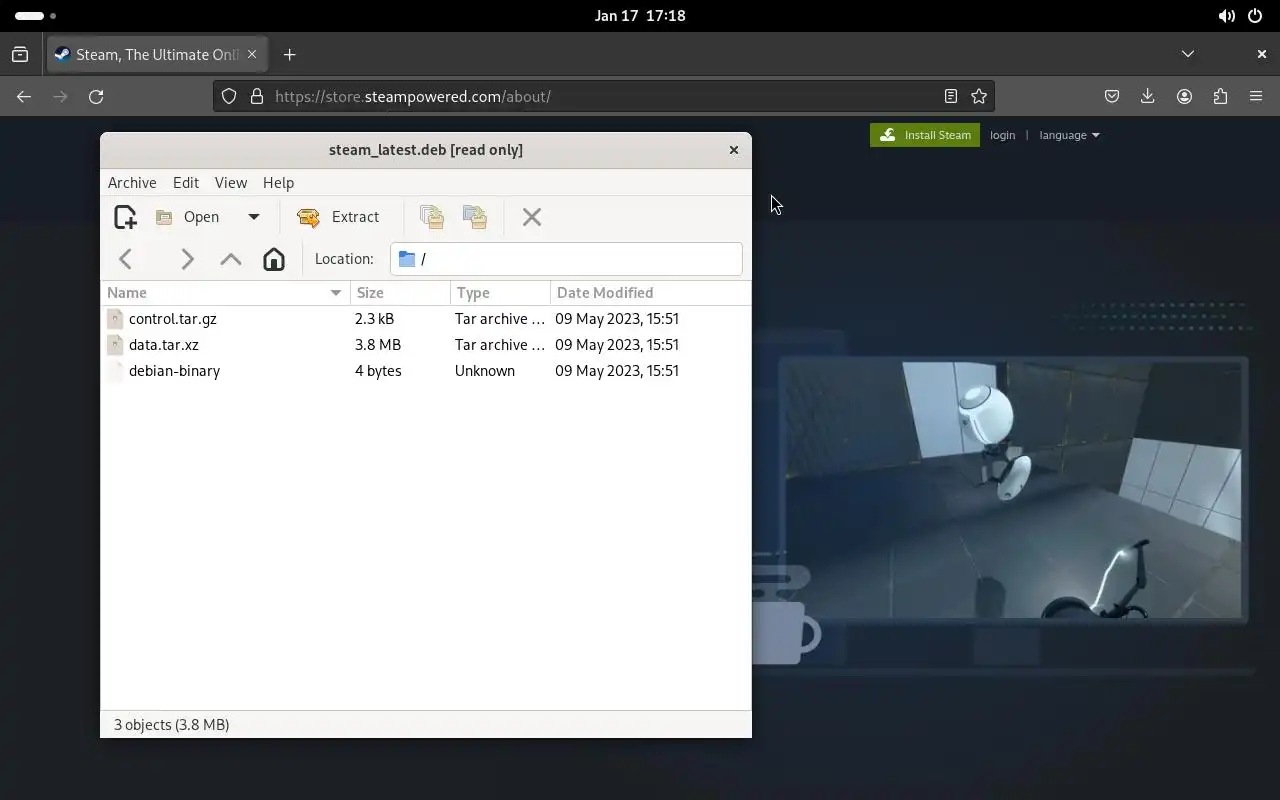Open a new Firefox tab
The width and height of the screenshot is (1280, 800).
290,55
